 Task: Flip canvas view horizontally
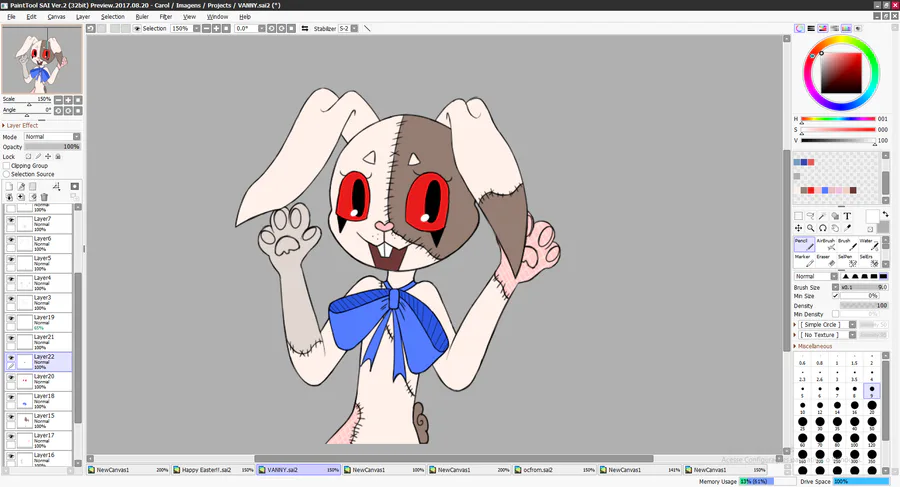point(305,28)
